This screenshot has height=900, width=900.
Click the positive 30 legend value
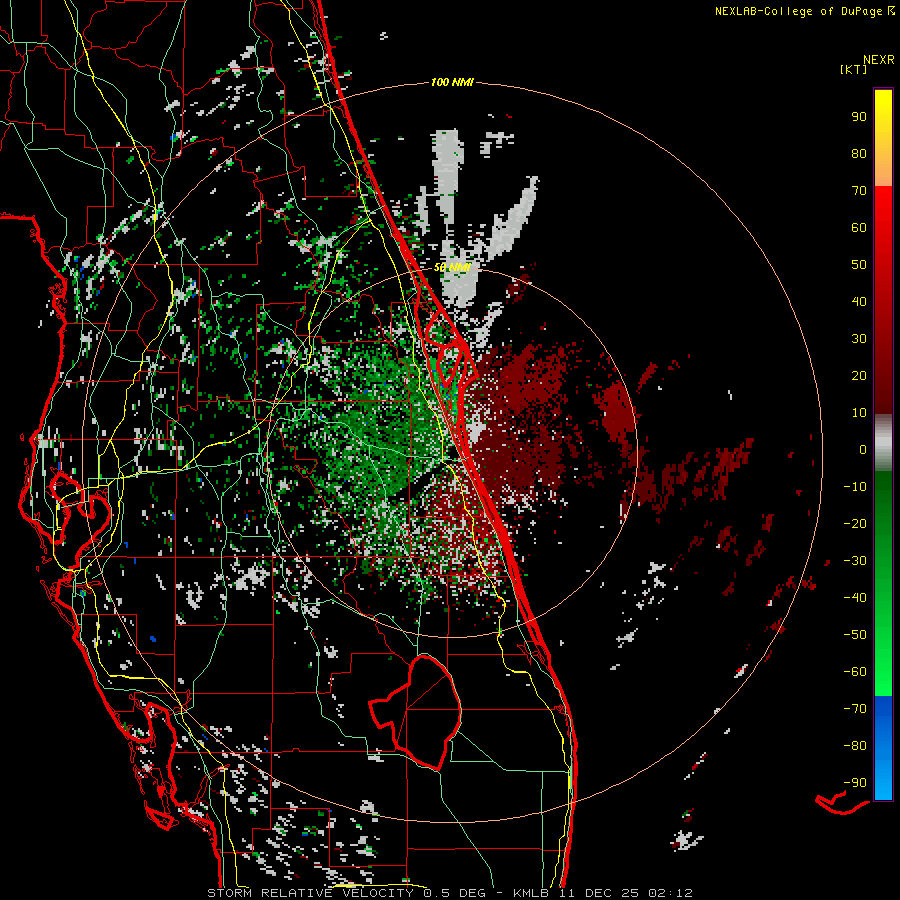pyautogui.click(x=859, y=339)
